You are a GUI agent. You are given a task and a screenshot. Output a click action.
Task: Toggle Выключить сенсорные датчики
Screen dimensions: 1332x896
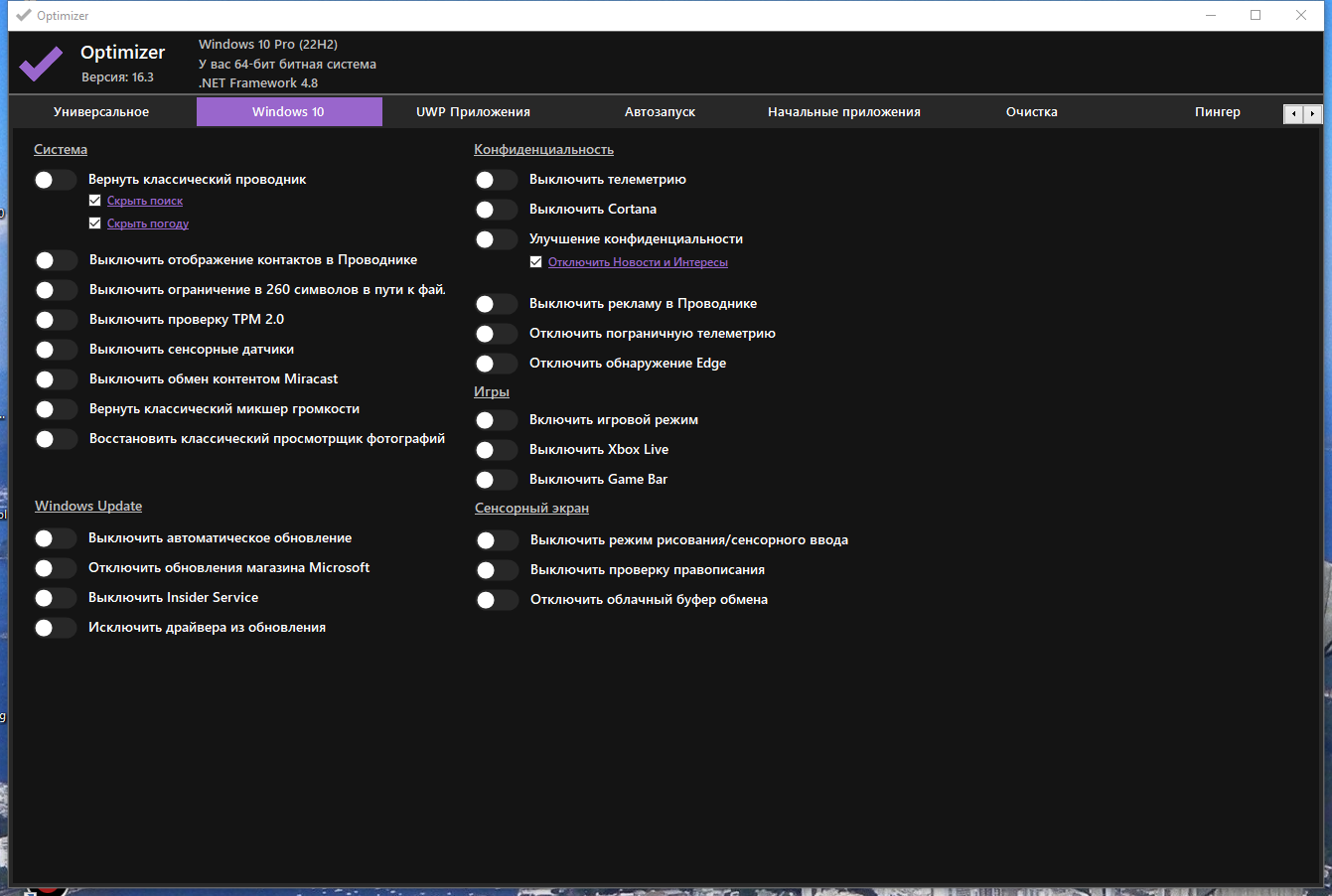[56, 350]
